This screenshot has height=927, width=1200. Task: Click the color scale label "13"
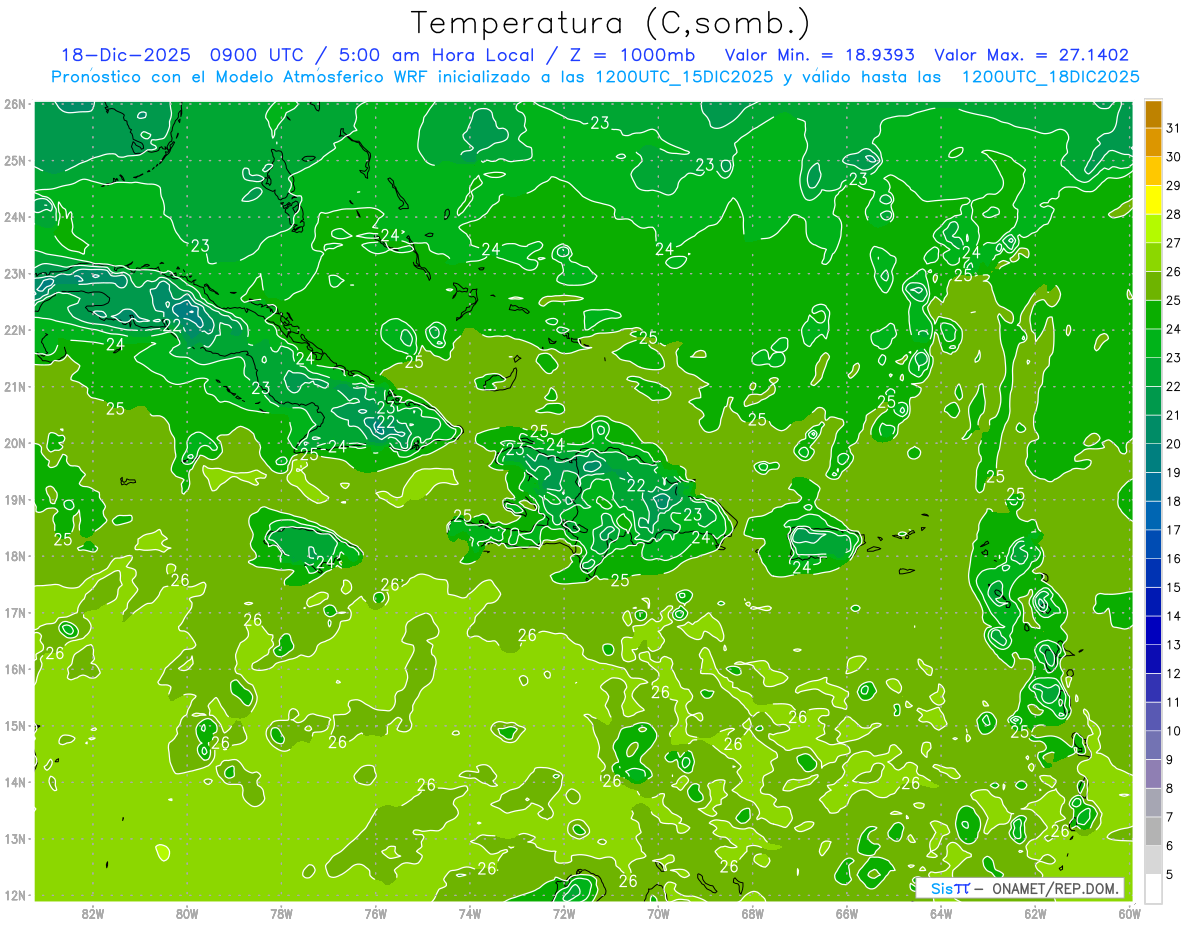1173,645
